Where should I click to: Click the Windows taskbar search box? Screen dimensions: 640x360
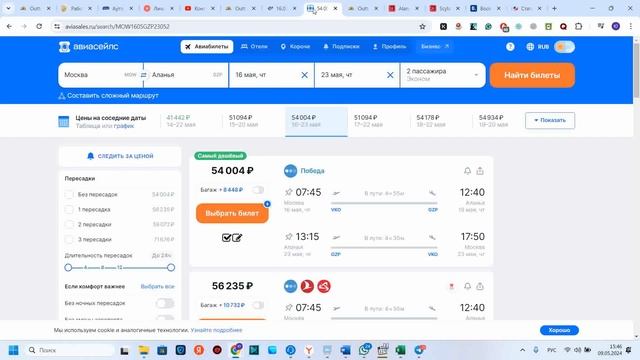(x=70, y=350)
